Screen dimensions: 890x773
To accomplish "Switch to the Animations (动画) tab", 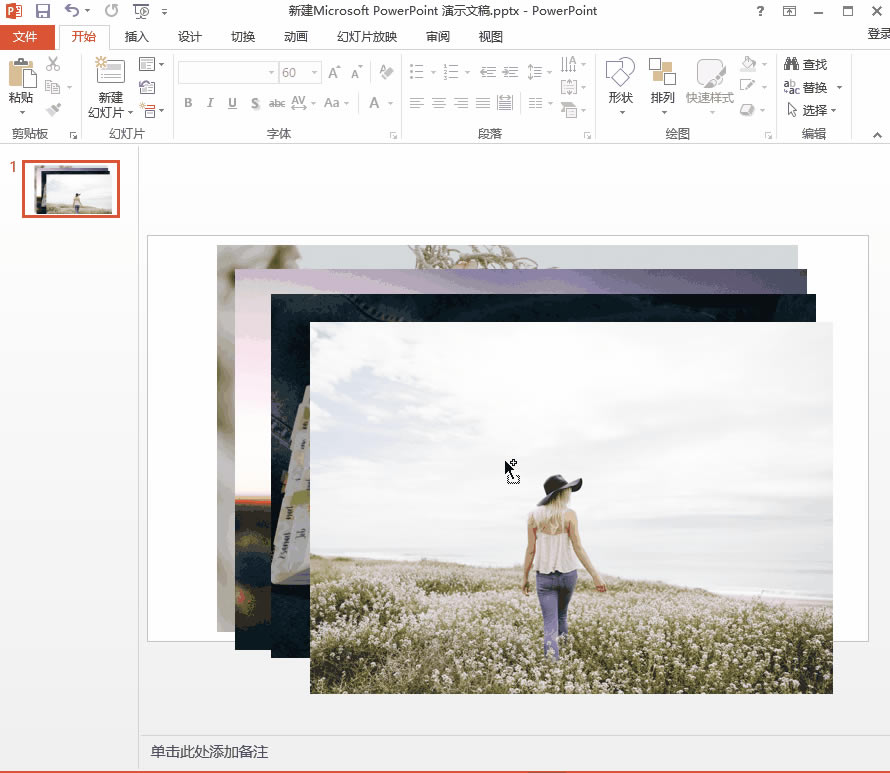I will point(295,37).
